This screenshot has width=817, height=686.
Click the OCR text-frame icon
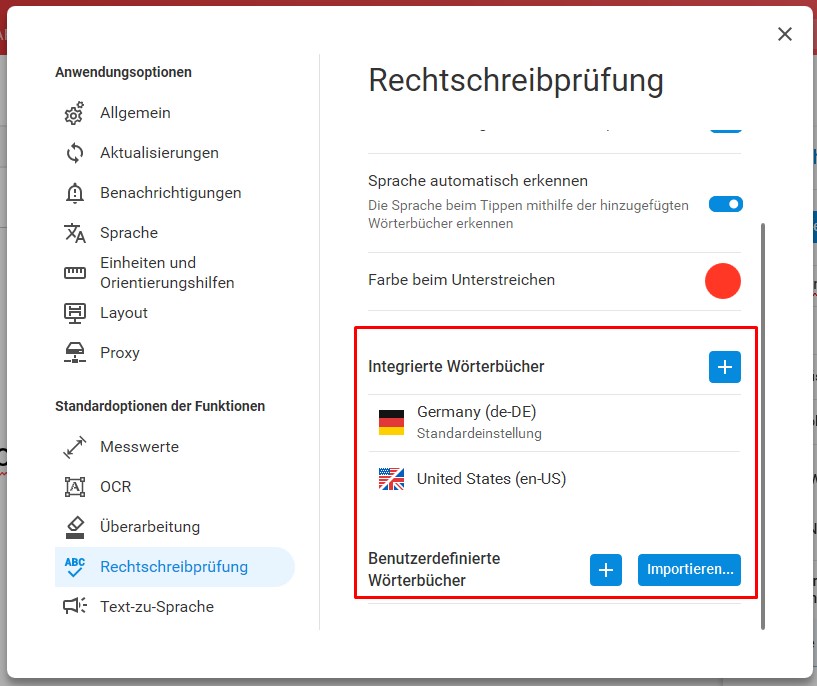click(75, 487)
